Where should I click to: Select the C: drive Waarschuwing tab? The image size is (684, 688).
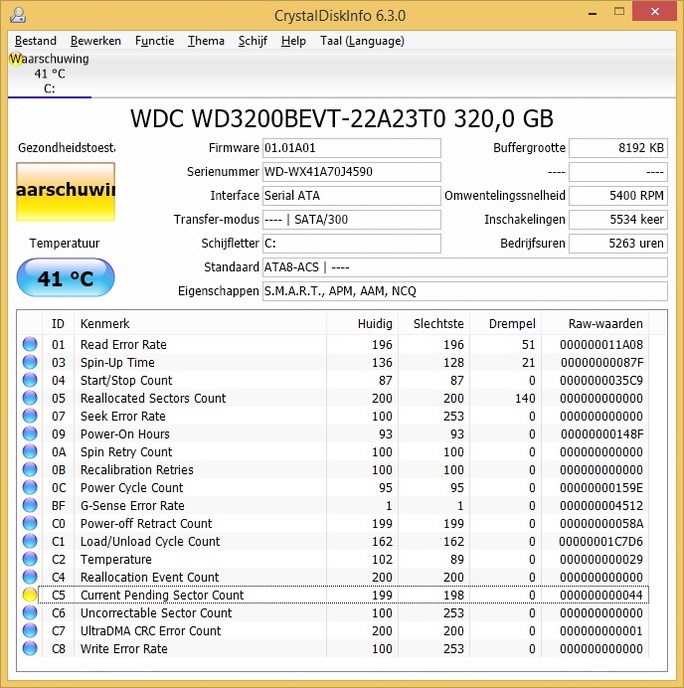point(50,74)
